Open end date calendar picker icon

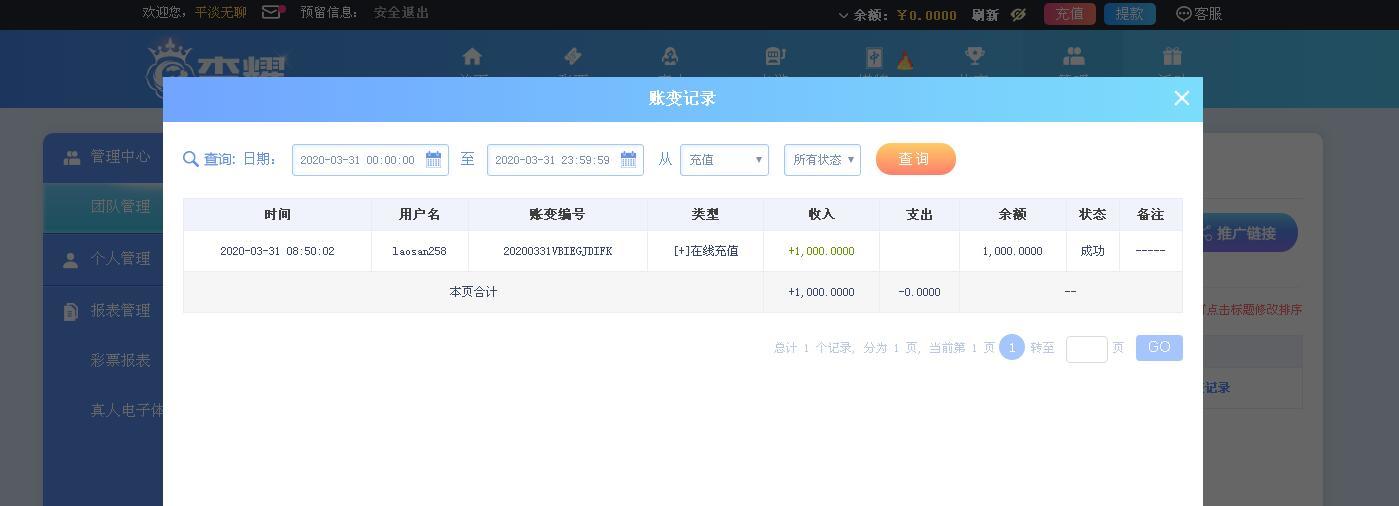tap(628, 159)
